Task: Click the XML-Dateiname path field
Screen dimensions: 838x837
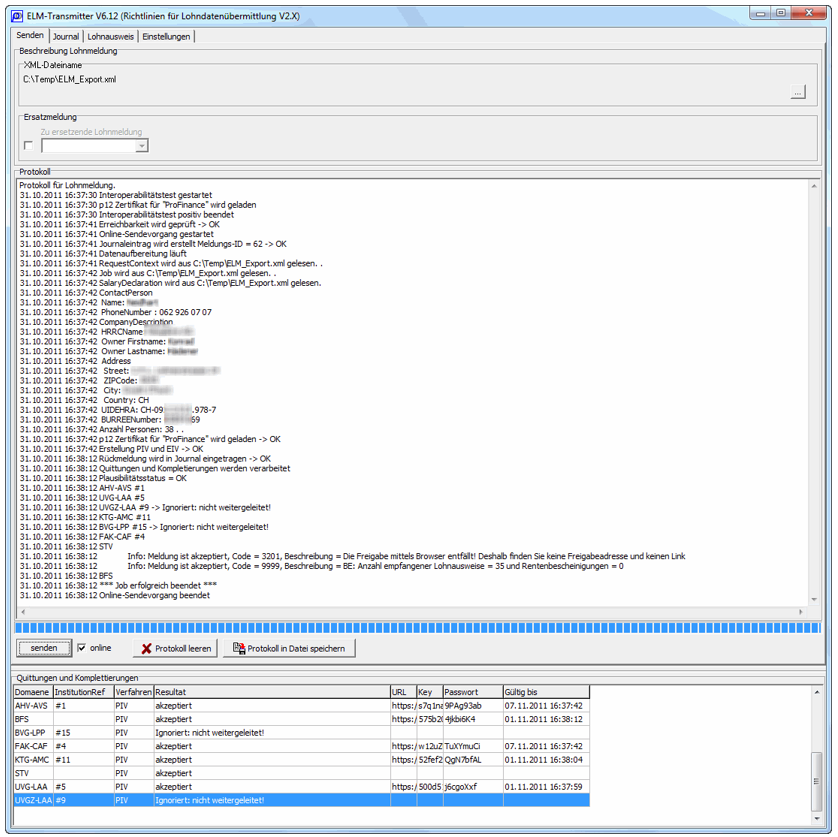Action: (400, 78)
